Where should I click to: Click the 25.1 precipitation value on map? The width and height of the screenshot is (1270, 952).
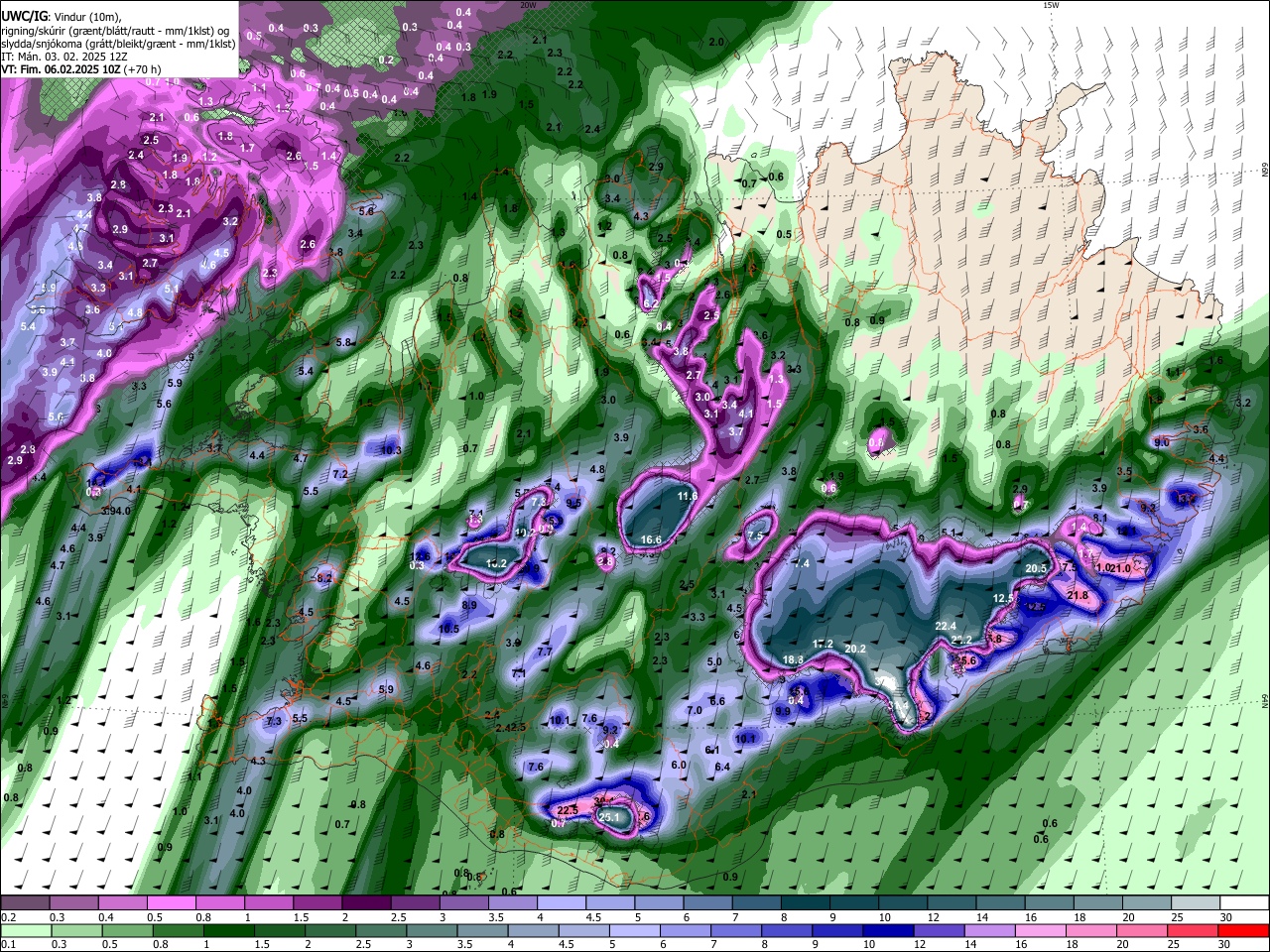(610, 817)
